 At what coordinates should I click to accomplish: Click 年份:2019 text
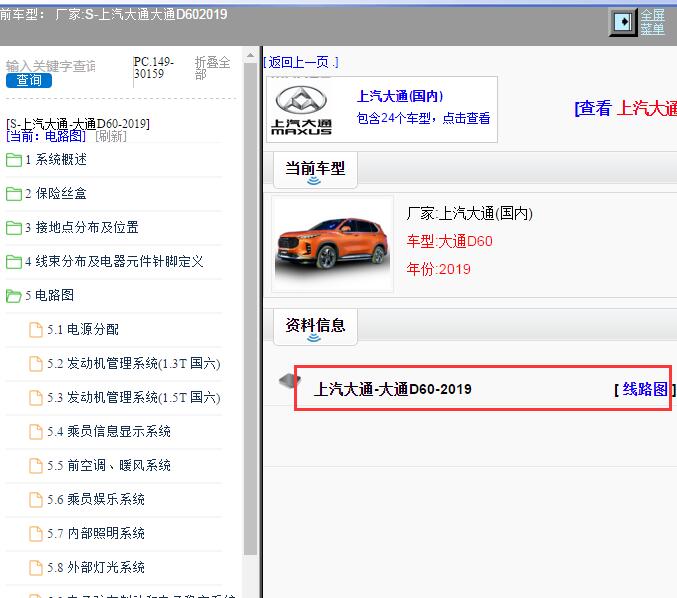[x=438, y=269]
